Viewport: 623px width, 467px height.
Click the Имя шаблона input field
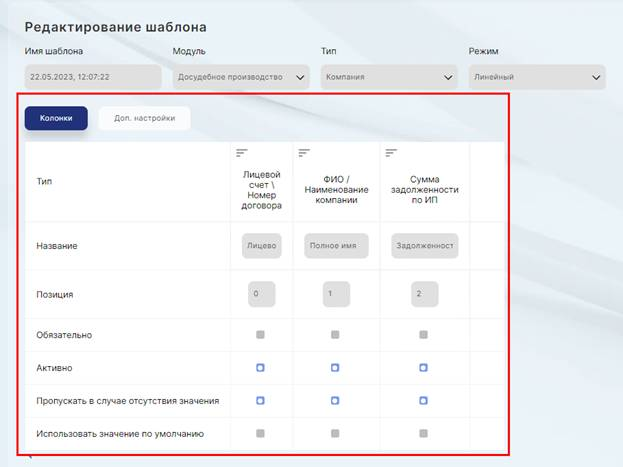click(93, 77)
